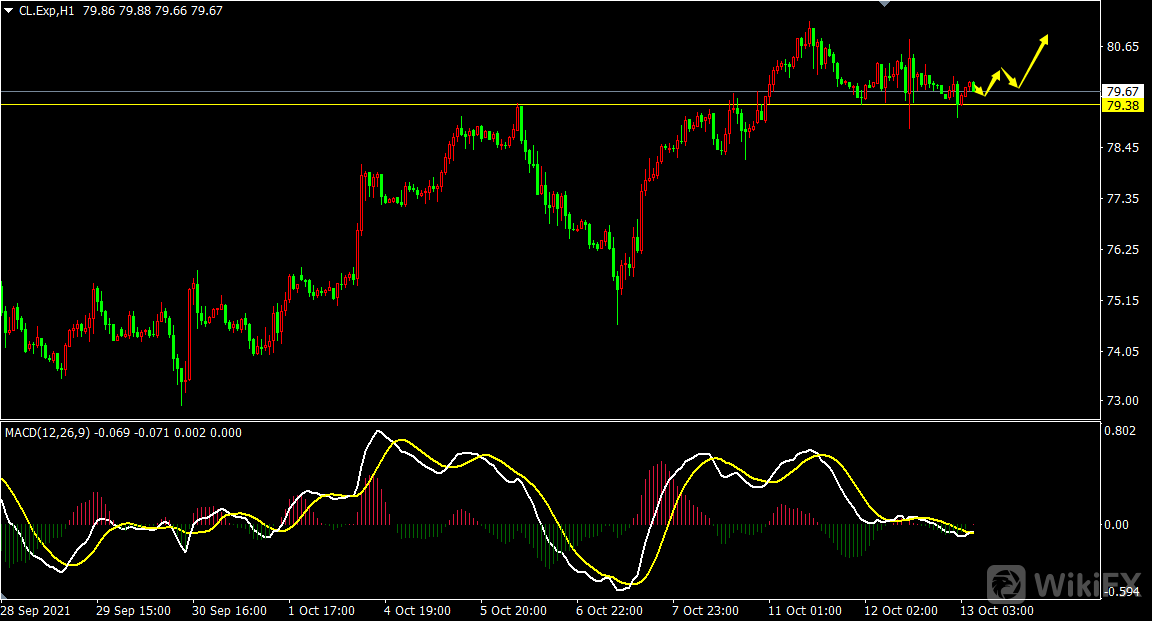Click the -0.594 MACD scale value
Image resolution: width=1152 pixels, height=621 pixels.
tap(1121, 592)
